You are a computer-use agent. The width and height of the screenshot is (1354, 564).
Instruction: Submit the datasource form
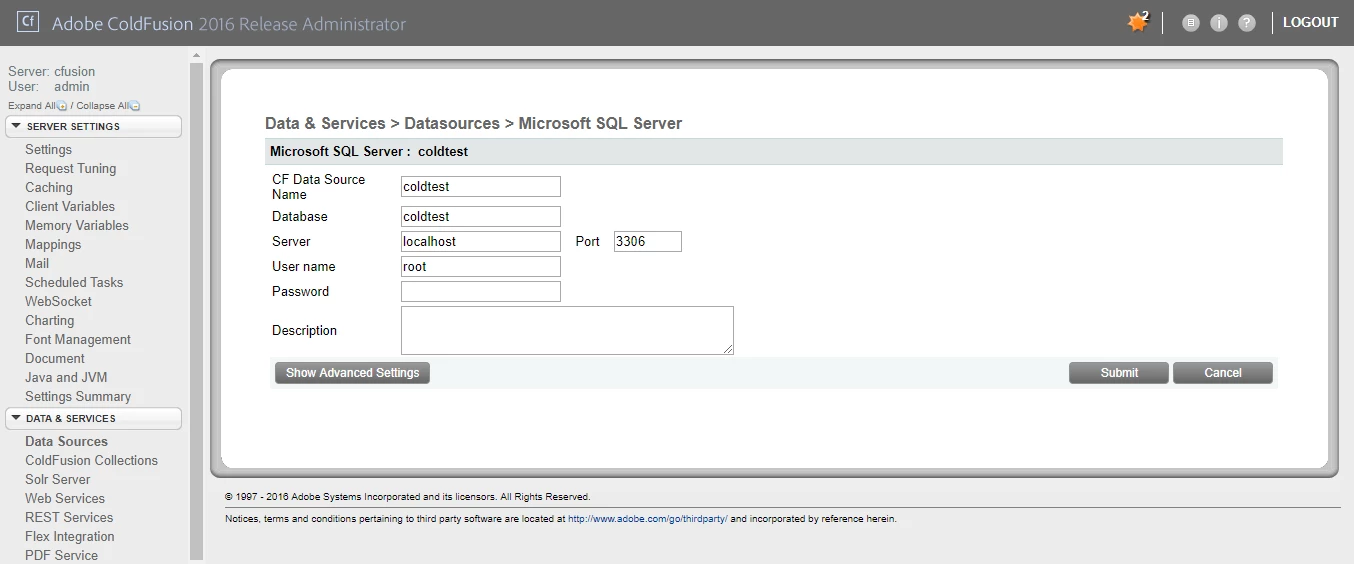(1119, 372)
